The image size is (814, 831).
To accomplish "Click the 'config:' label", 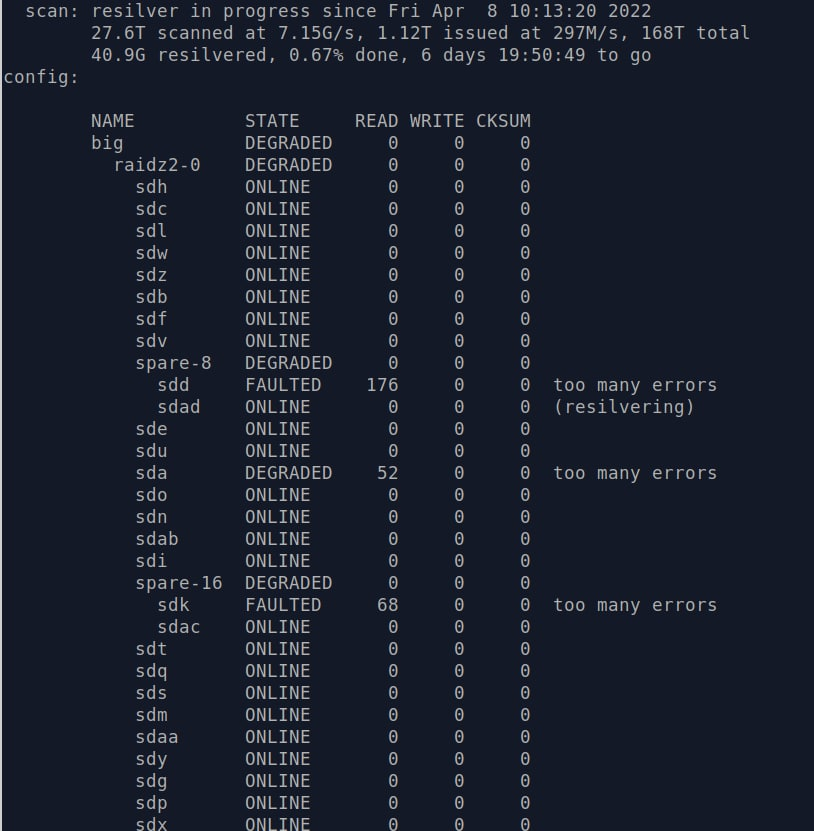I will pos(41,77).
